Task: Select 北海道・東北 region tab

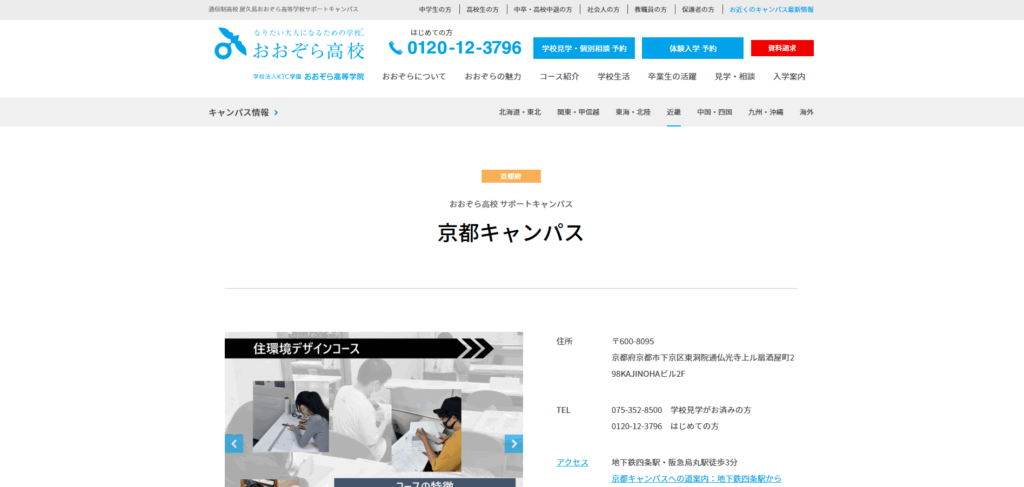Action: [x=520, y=112]
